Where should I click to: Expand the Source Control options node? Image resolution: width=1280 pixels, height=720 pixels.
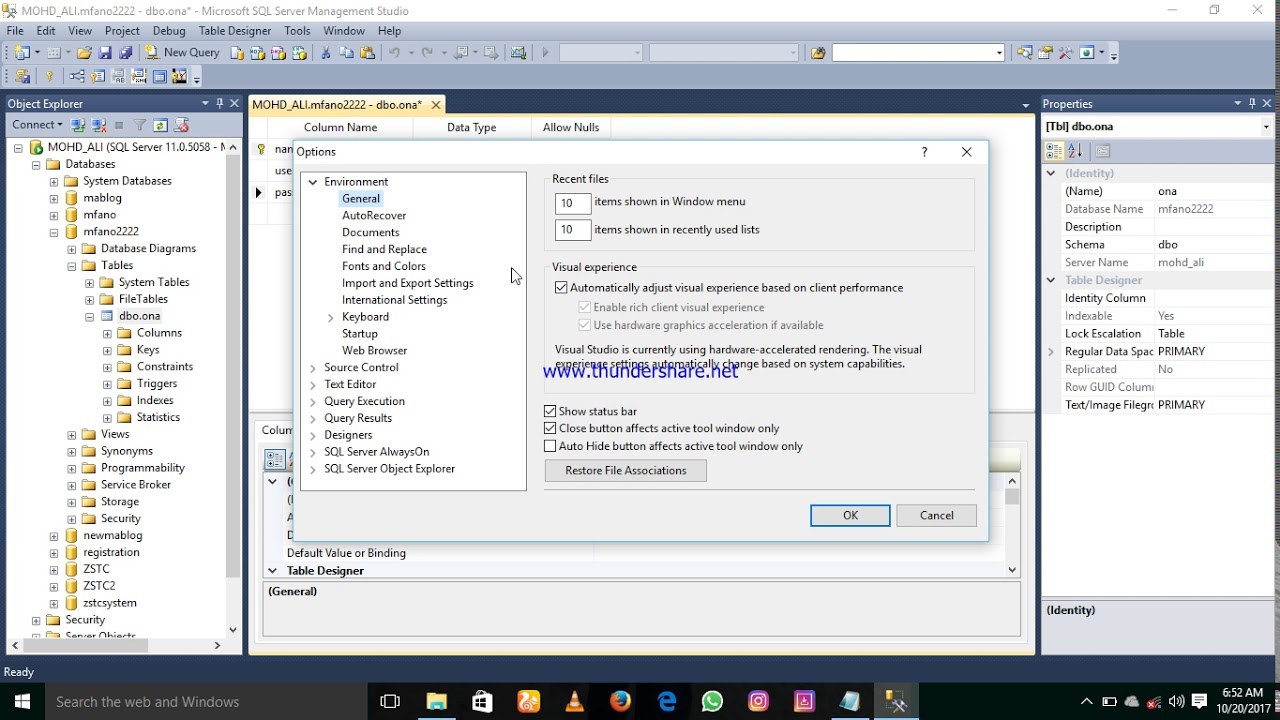pos(313,368)
